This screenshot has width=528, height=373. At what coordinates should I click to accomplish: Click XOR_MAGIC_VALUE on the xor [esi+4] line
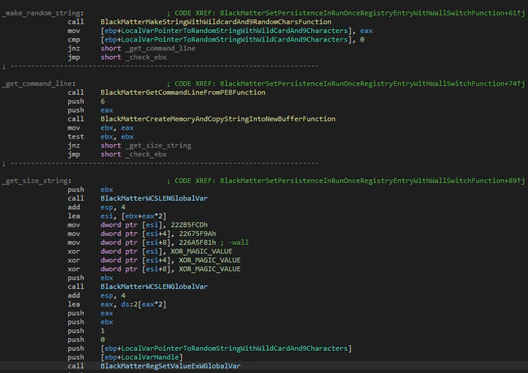(x=209, y=260)
